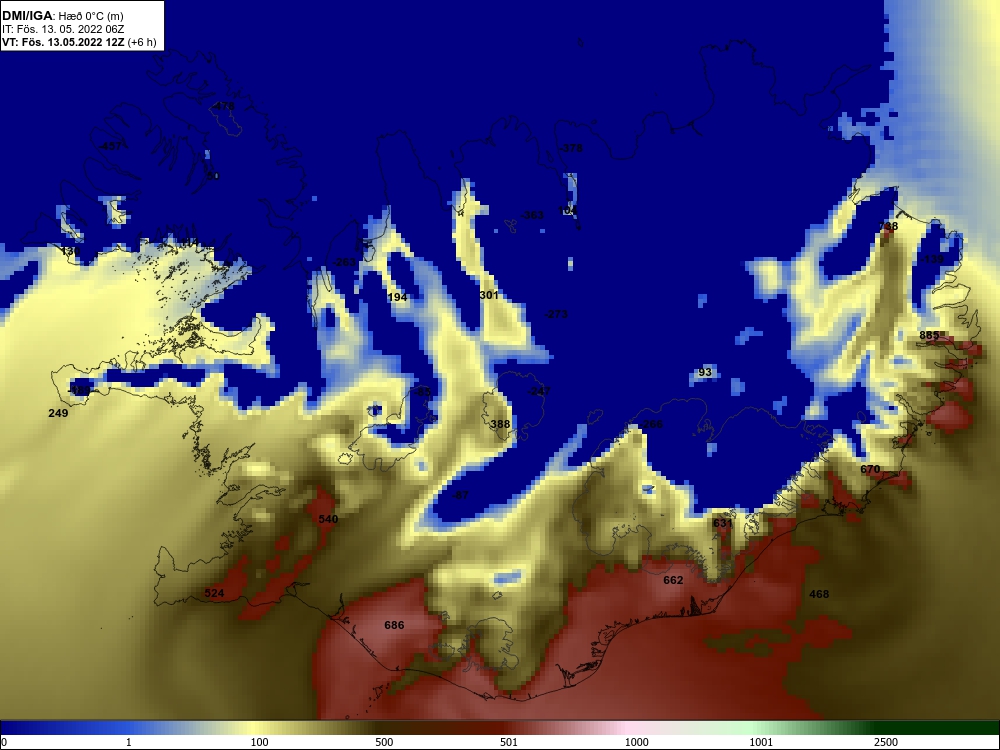Click the 2500 label on the color scale

[885, 742]
